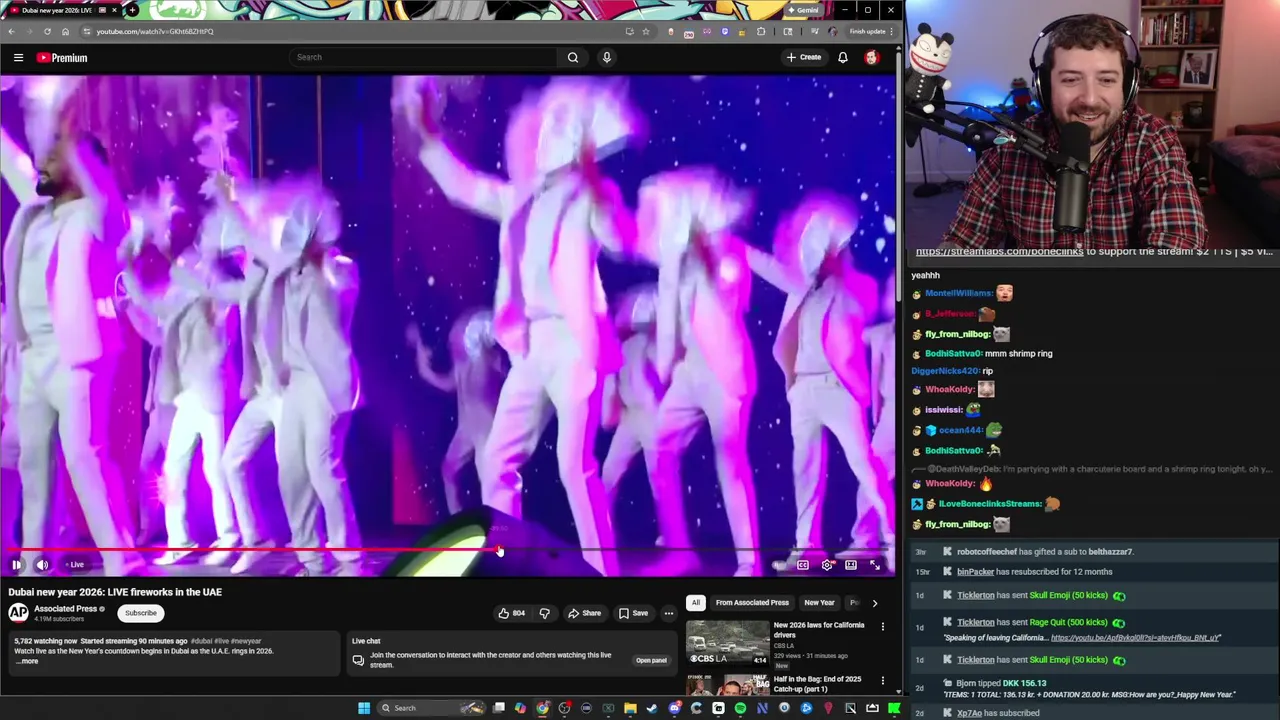Click the YouTube search magnifier button
Screen dimensions: 1280x720
[x=573, y=57]
